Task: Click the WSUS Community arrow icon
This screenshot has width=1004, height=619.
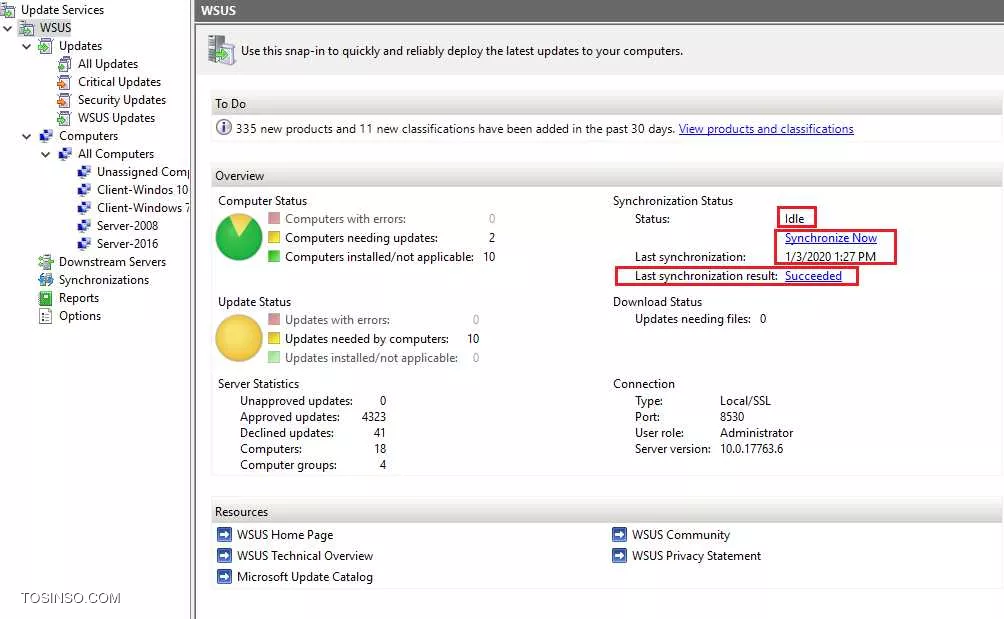Action: [619, 534]
